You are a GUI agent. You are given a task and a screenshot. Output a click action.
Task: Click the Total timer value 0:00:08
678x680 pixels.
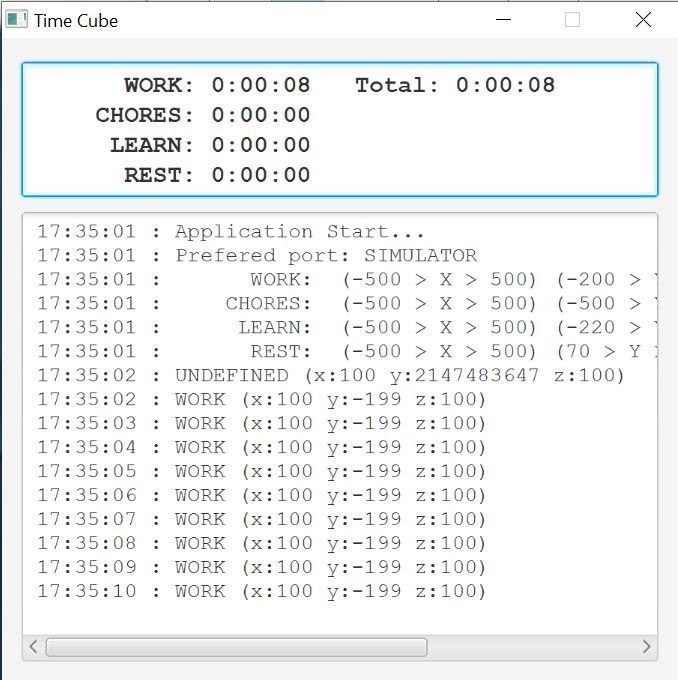click(x=505, y=85)
